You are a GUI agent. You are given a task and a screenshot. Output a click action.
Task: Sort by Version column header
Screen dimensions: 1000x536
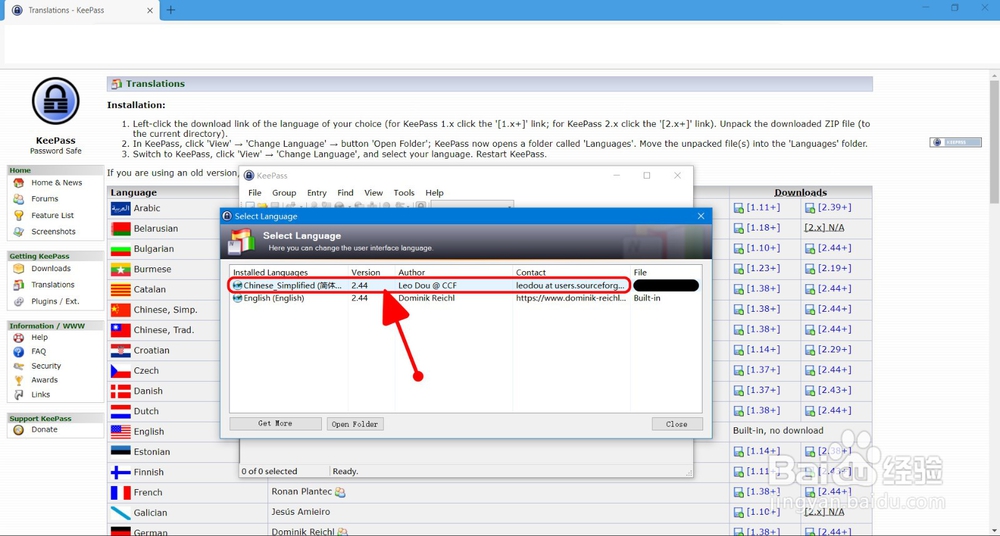372,272
